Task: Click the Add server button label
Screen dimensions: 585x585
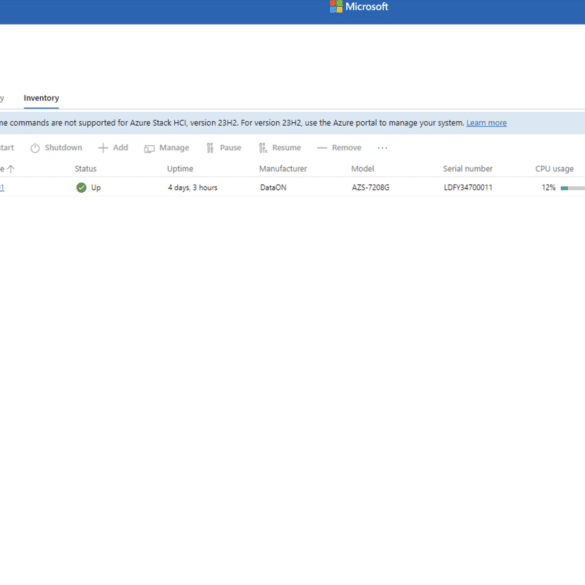Action: click(x=121, y=148)
